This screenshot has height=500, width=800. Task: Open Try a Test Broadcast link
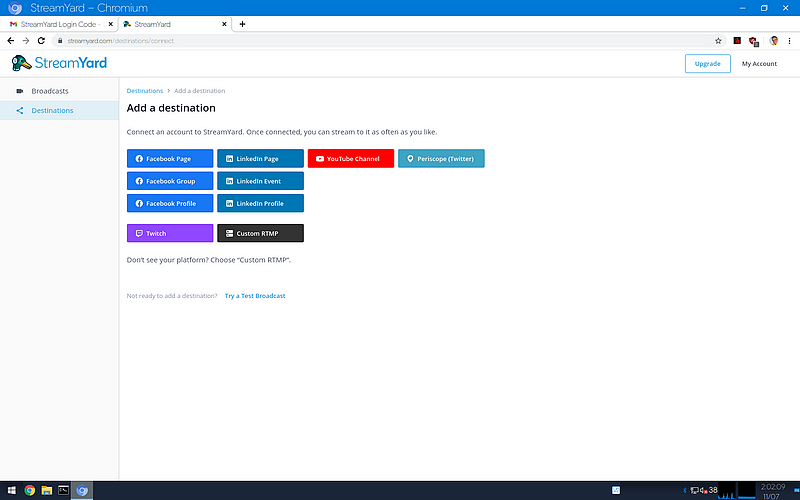[255, 296]
